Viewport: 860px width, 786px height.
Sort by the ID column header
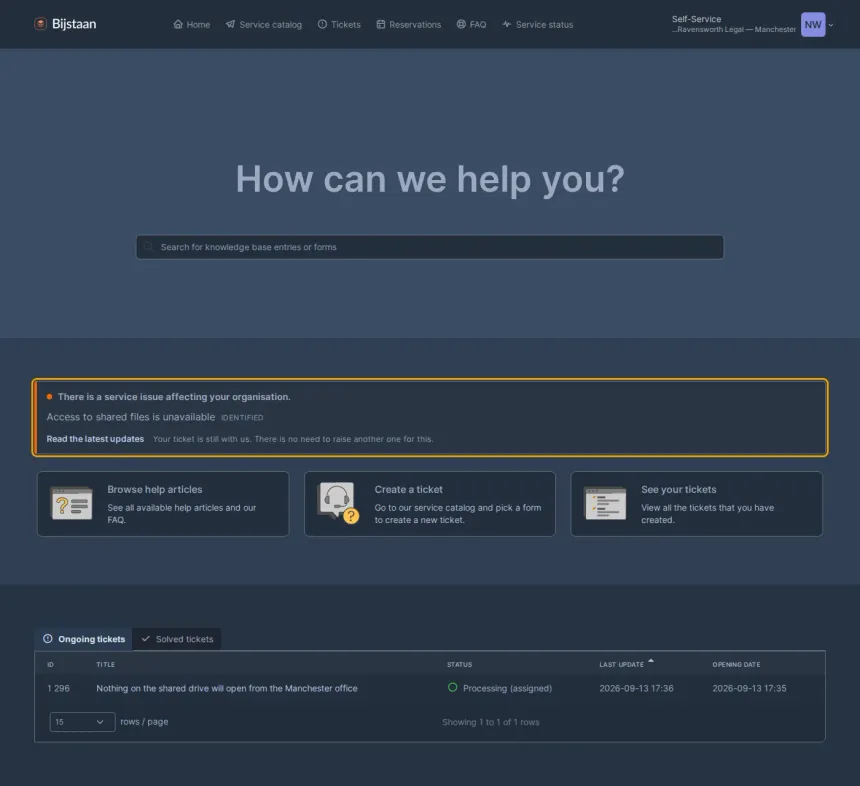(x=50, y=664)
